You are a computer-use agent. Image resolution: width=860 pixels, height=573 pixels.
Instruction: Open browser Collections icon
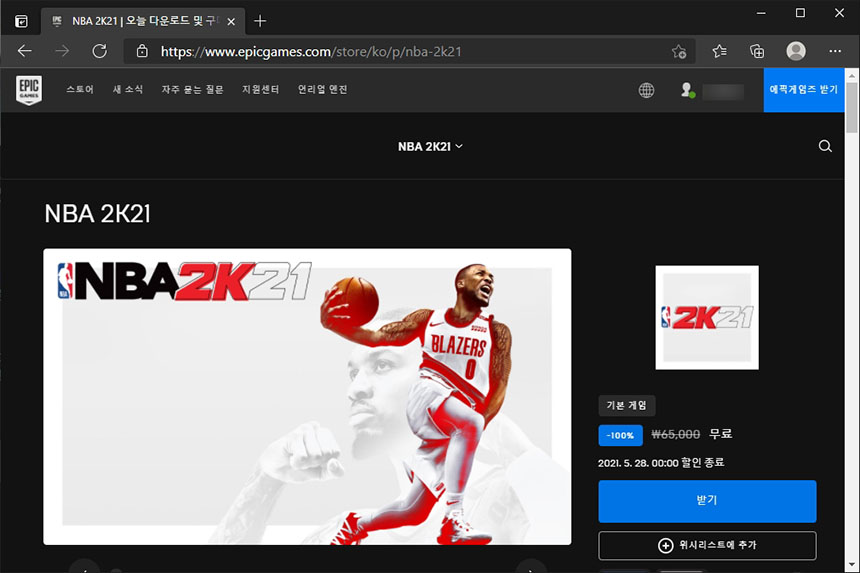(757, 52)
